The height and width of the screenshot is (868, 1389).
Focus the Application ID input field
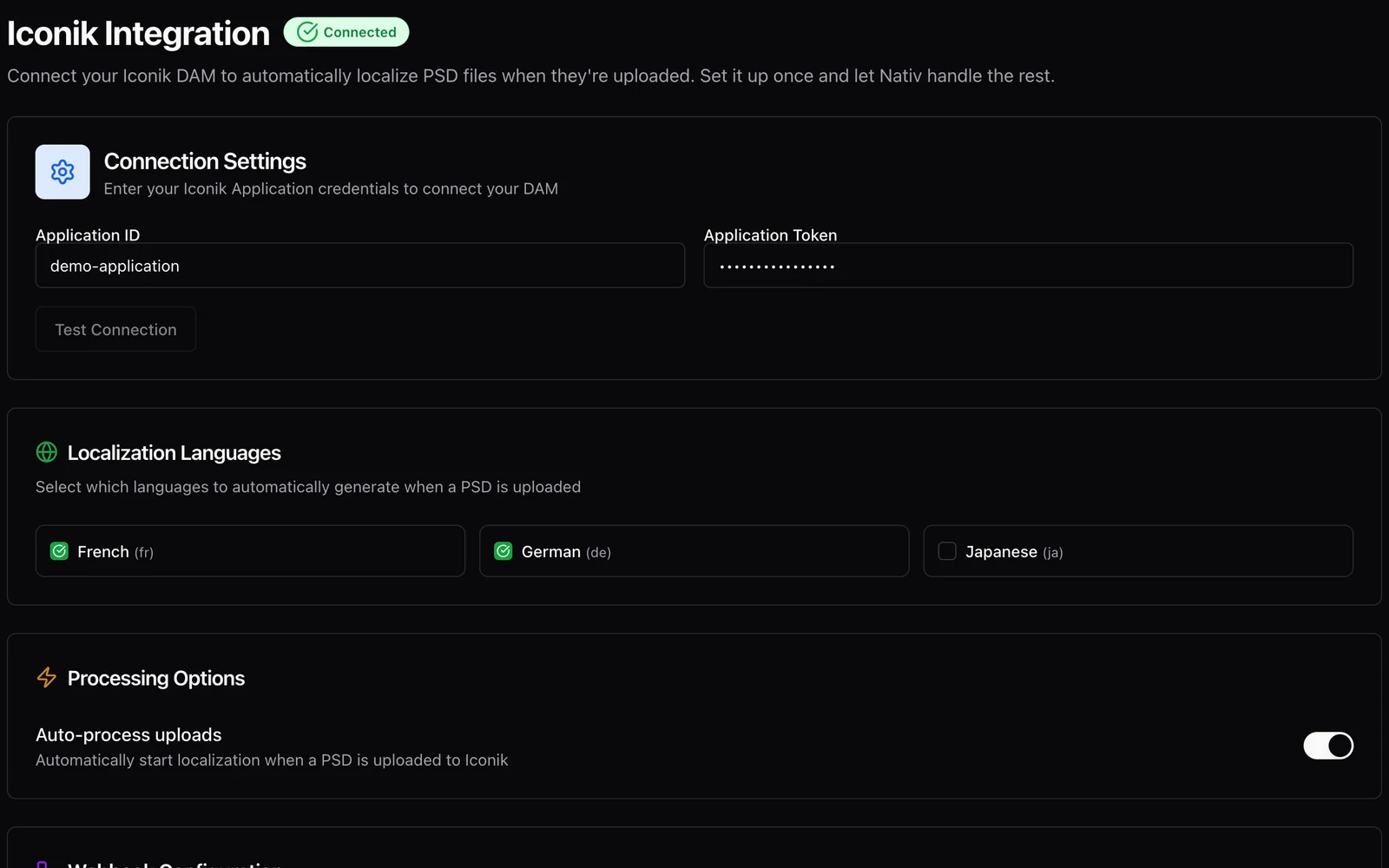360,266
